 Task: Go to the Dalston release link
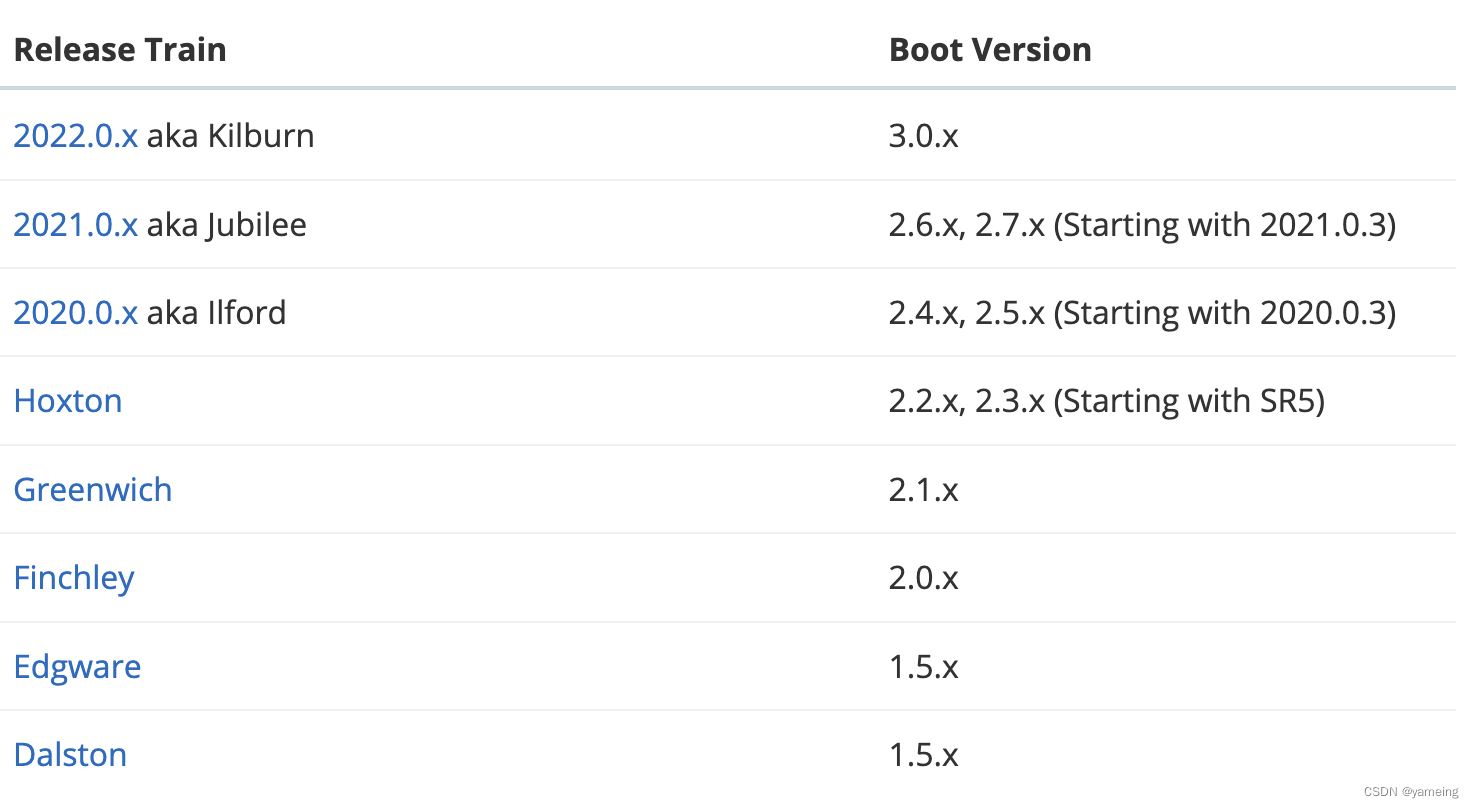point(70,755)
